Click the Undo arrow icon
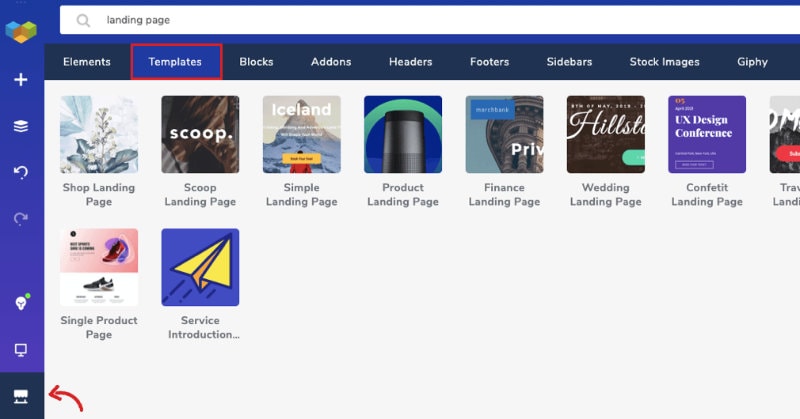This screenshot has width=800, height=419. click(x=21, y=172)
